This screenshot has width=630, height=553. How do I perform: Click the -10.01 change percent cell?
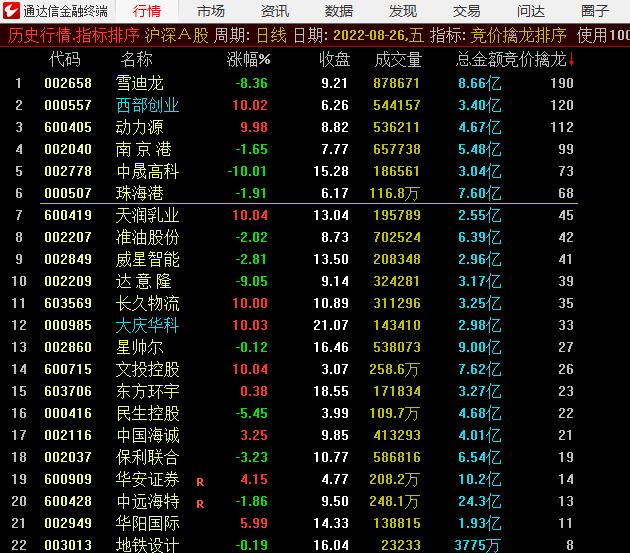[x=247, y=171]
